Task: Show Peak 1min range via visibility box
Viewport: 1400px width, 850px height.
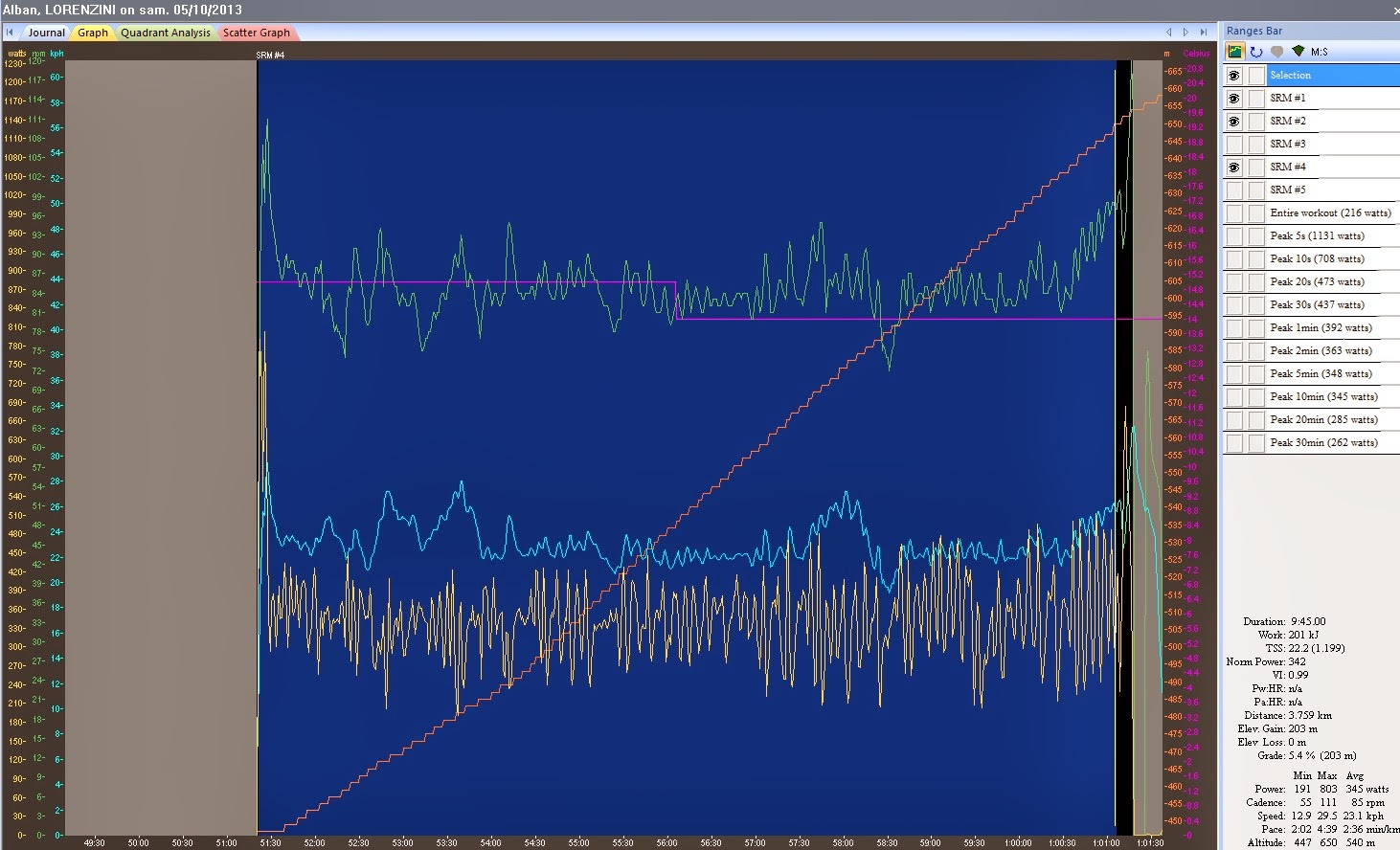Action: pyautogui.click(x=1234, y=327)
